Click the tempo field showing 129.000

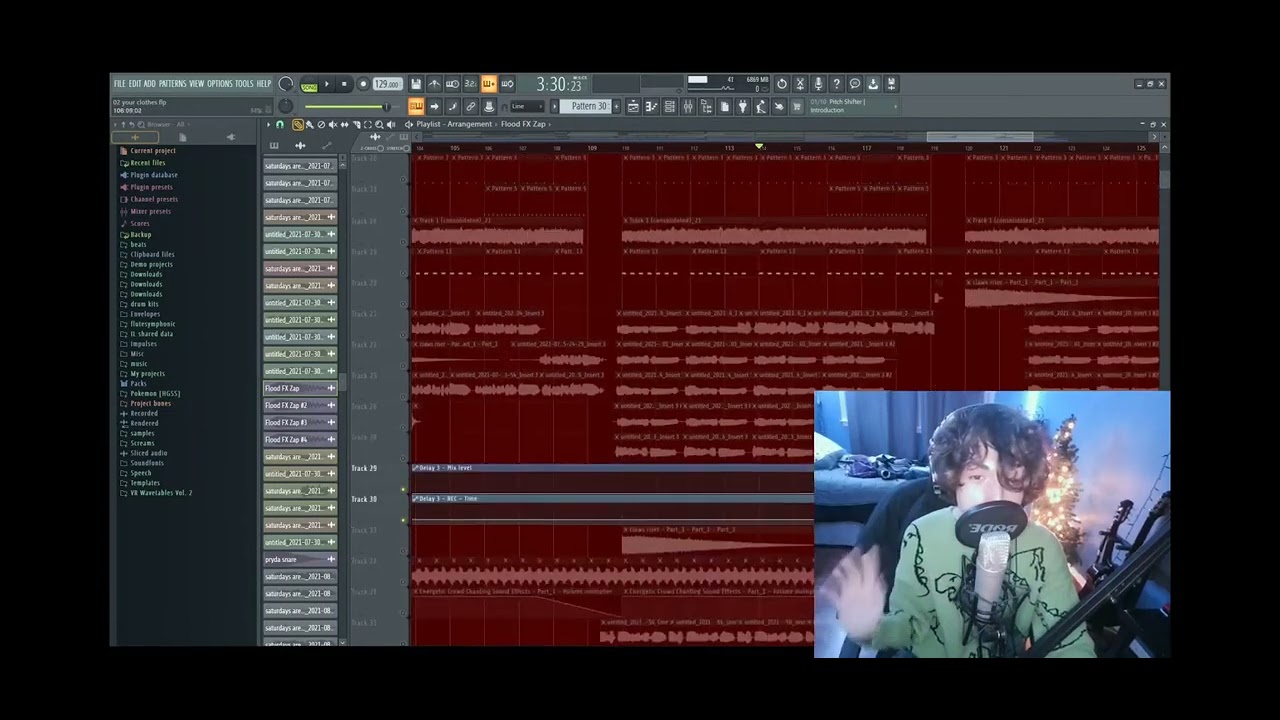coord(386,84)
